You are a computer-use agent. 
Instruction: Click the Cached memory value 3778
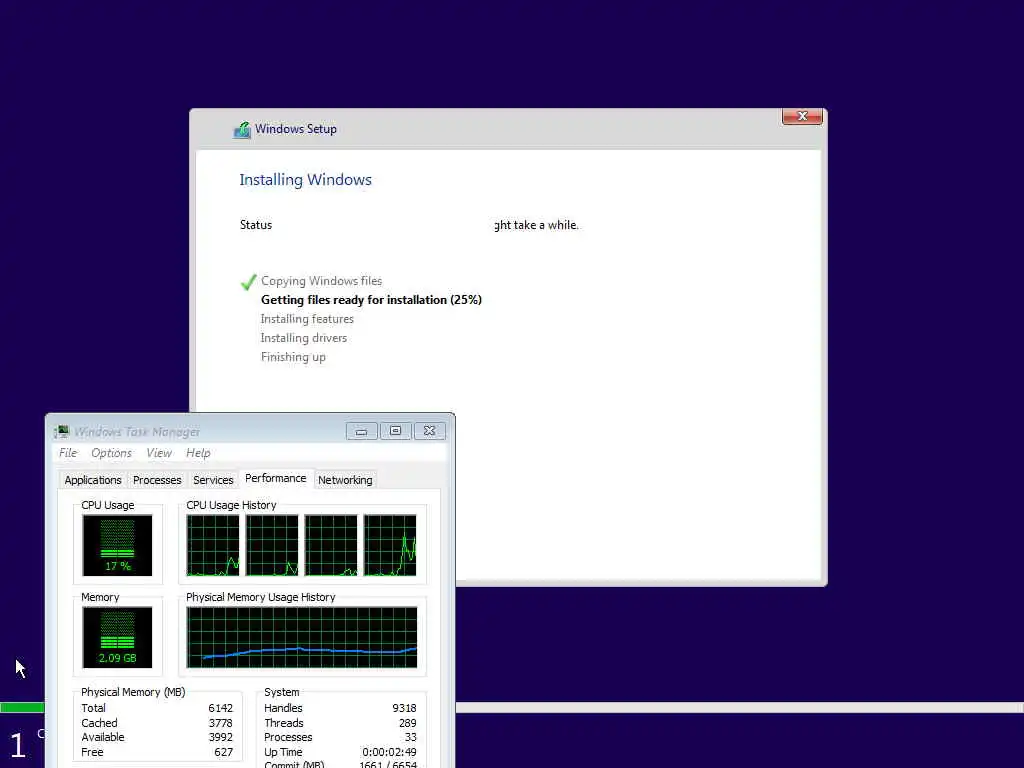[x=221, y=723]
